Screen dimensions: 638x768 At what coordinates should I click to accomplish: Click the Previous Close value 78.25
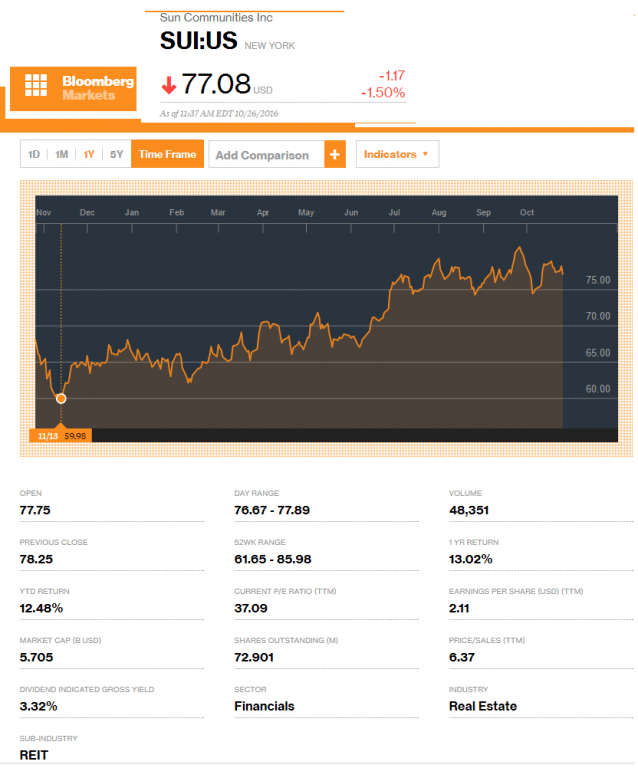[x=36, y=559]
